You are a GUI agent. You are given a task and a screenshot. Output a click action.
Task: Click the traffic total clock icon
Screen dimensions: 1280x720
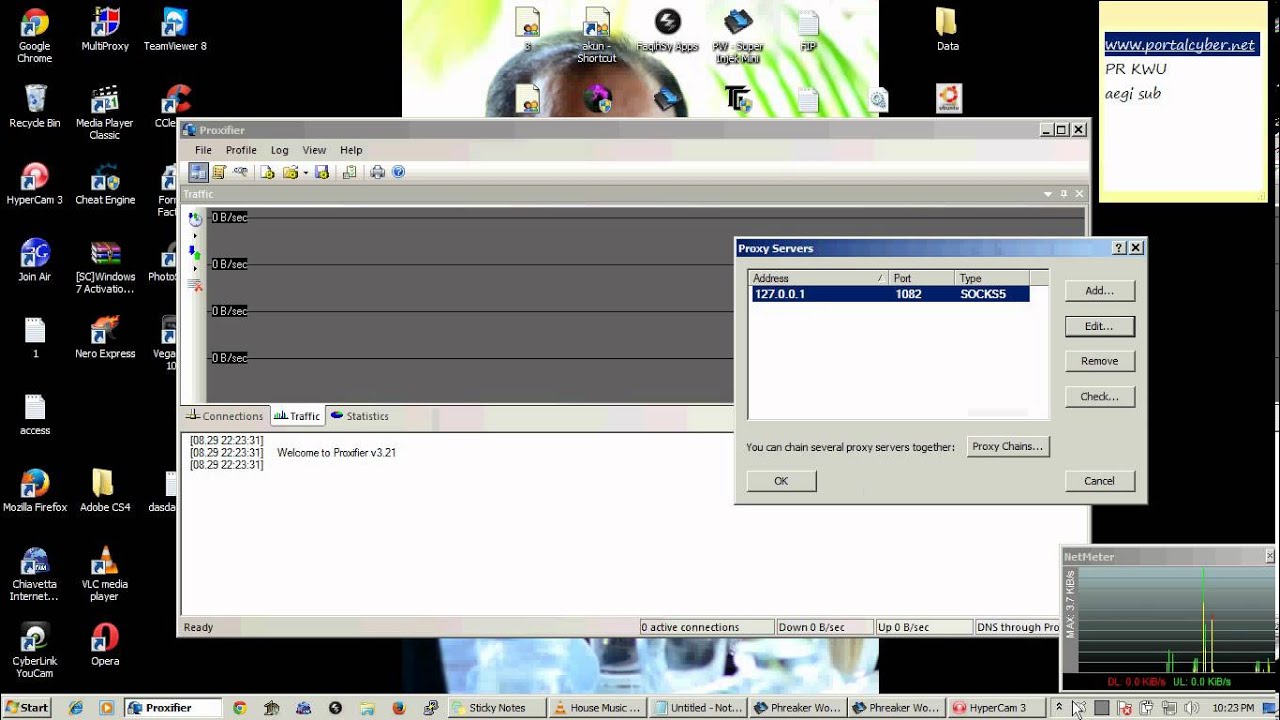pos(195,219)
